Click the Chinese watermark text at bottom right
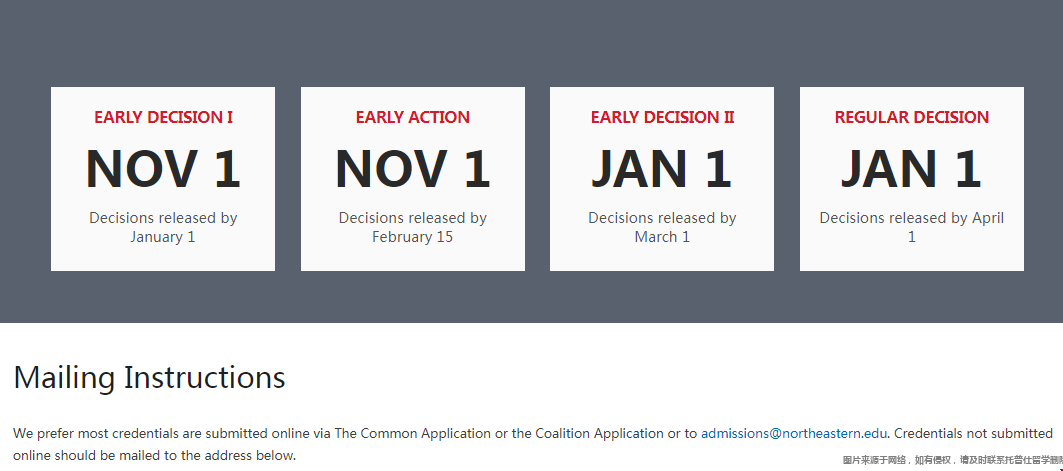Screen dimensions: 1063x471 click(952, 460)
